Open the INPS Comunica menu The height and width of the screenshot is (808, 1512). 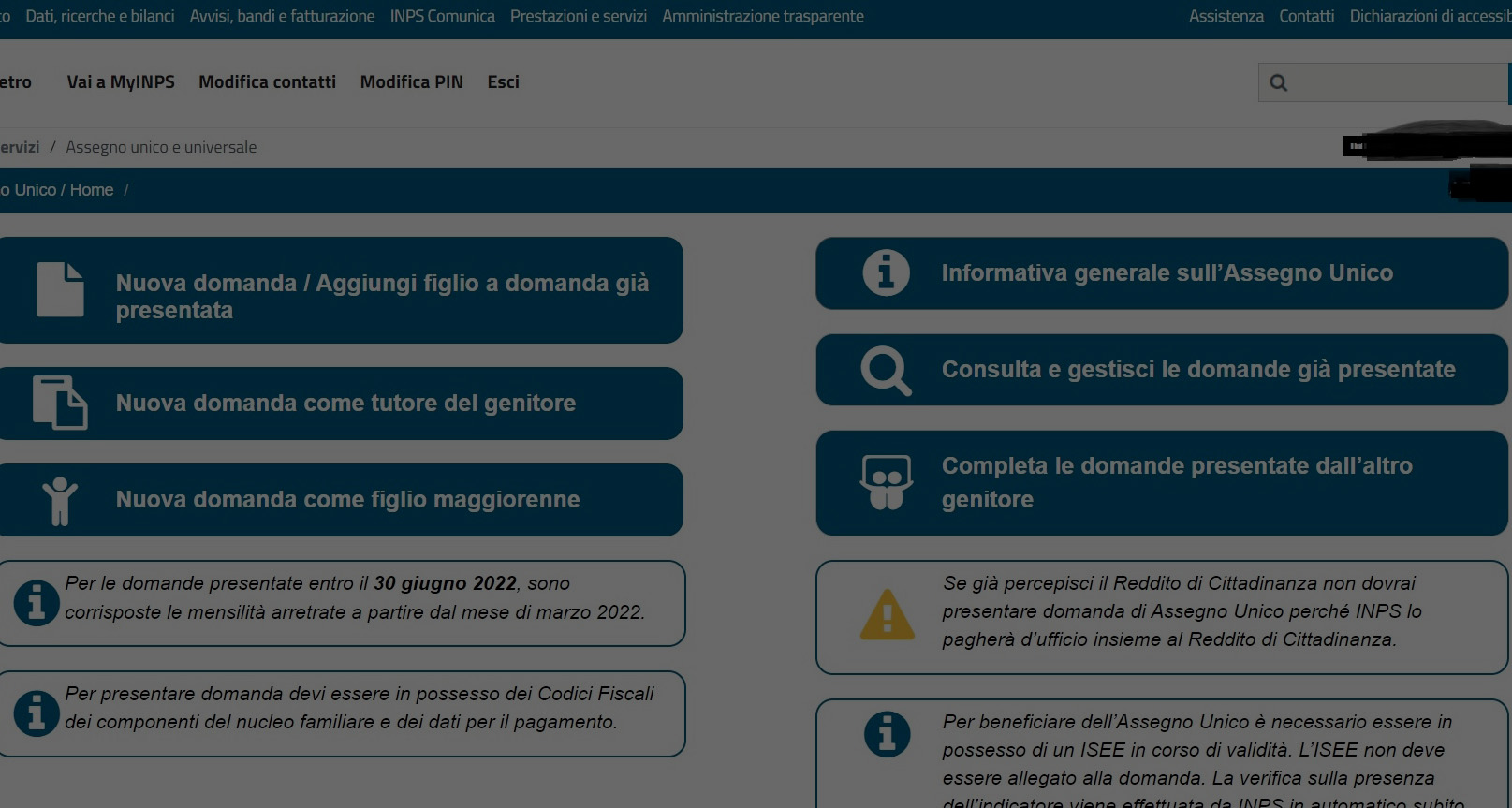[442, 16]
